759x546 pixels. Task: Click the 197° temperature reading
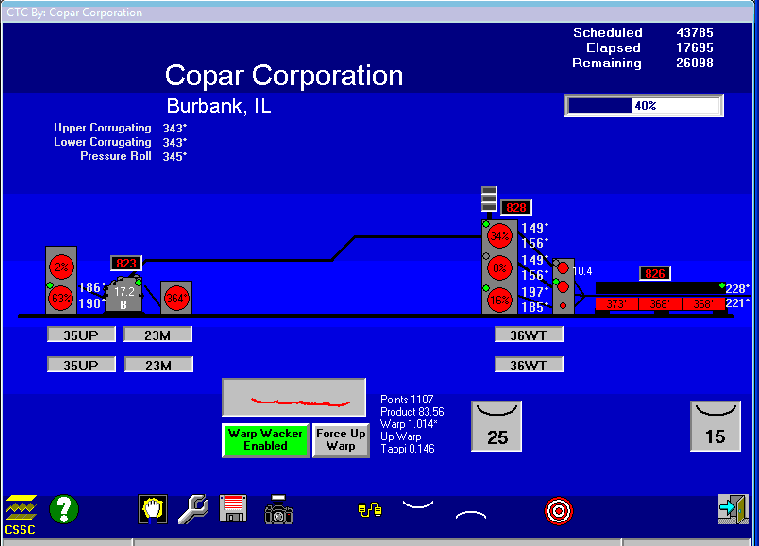click(x=534, y=292)
